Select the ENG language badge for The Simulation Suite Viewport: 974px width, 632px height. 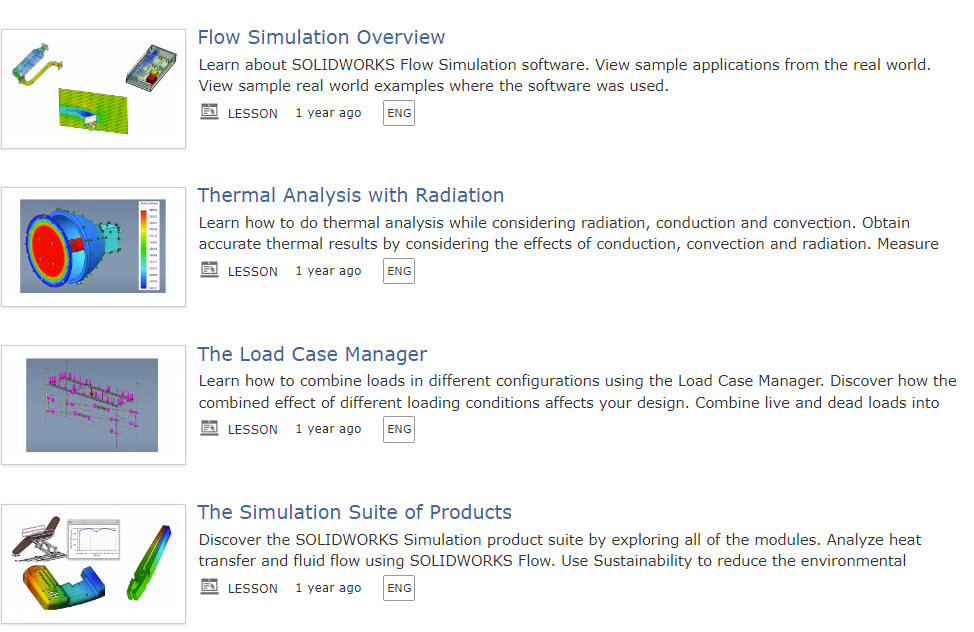(398, 588)
